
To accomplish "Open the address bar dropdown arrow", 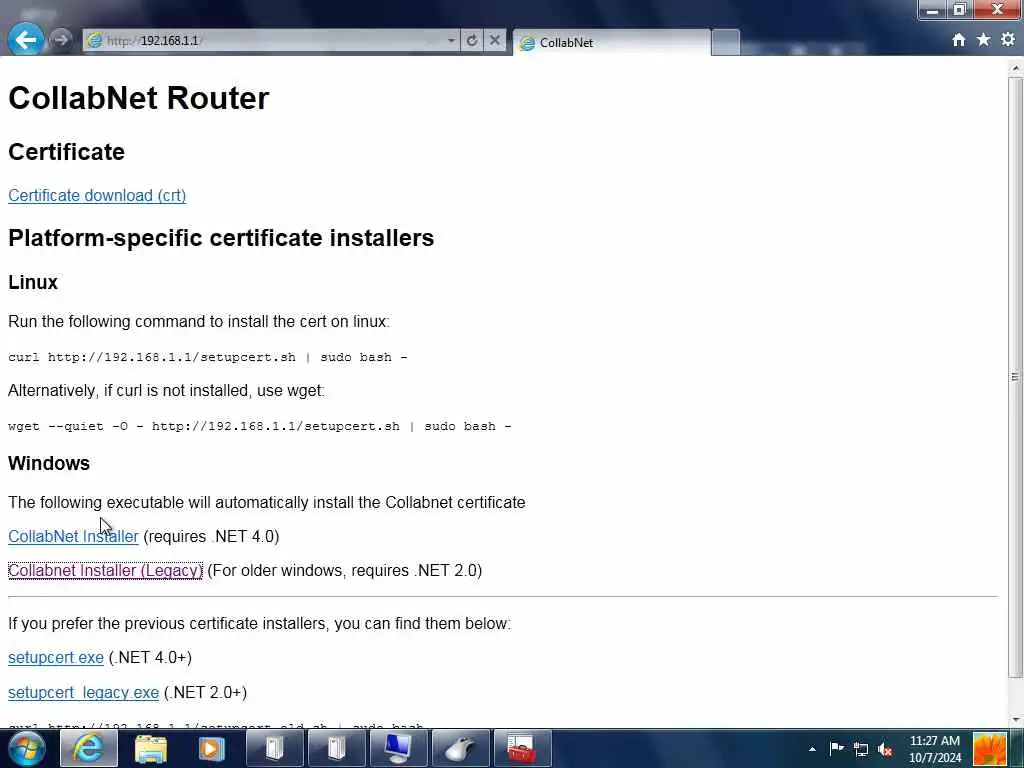I will (x=451, y=40).
